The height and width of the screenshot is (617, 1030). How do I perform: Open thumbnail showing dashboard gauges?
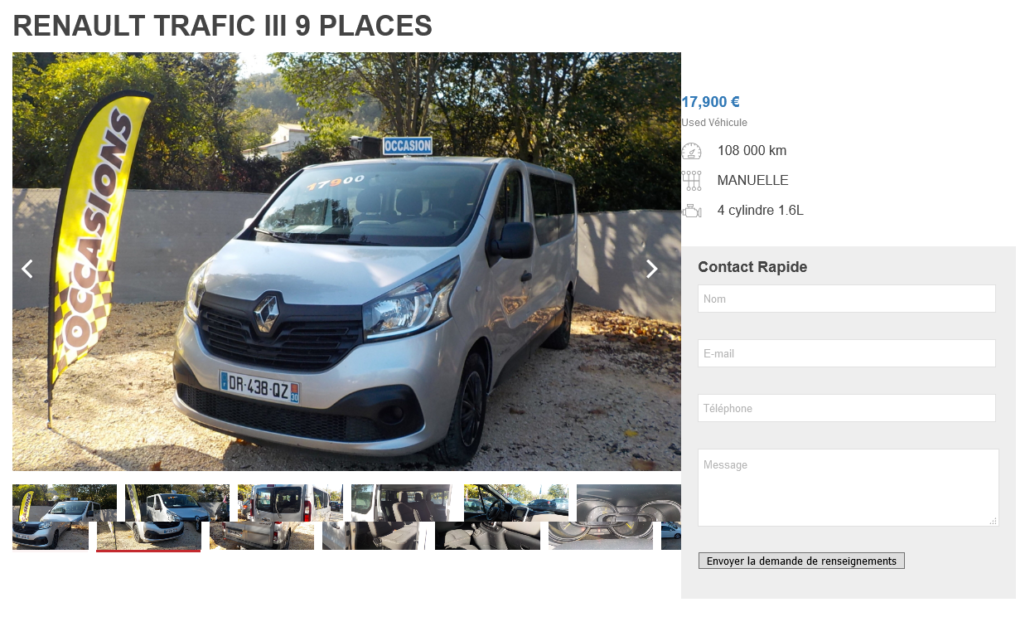[615, 516]
